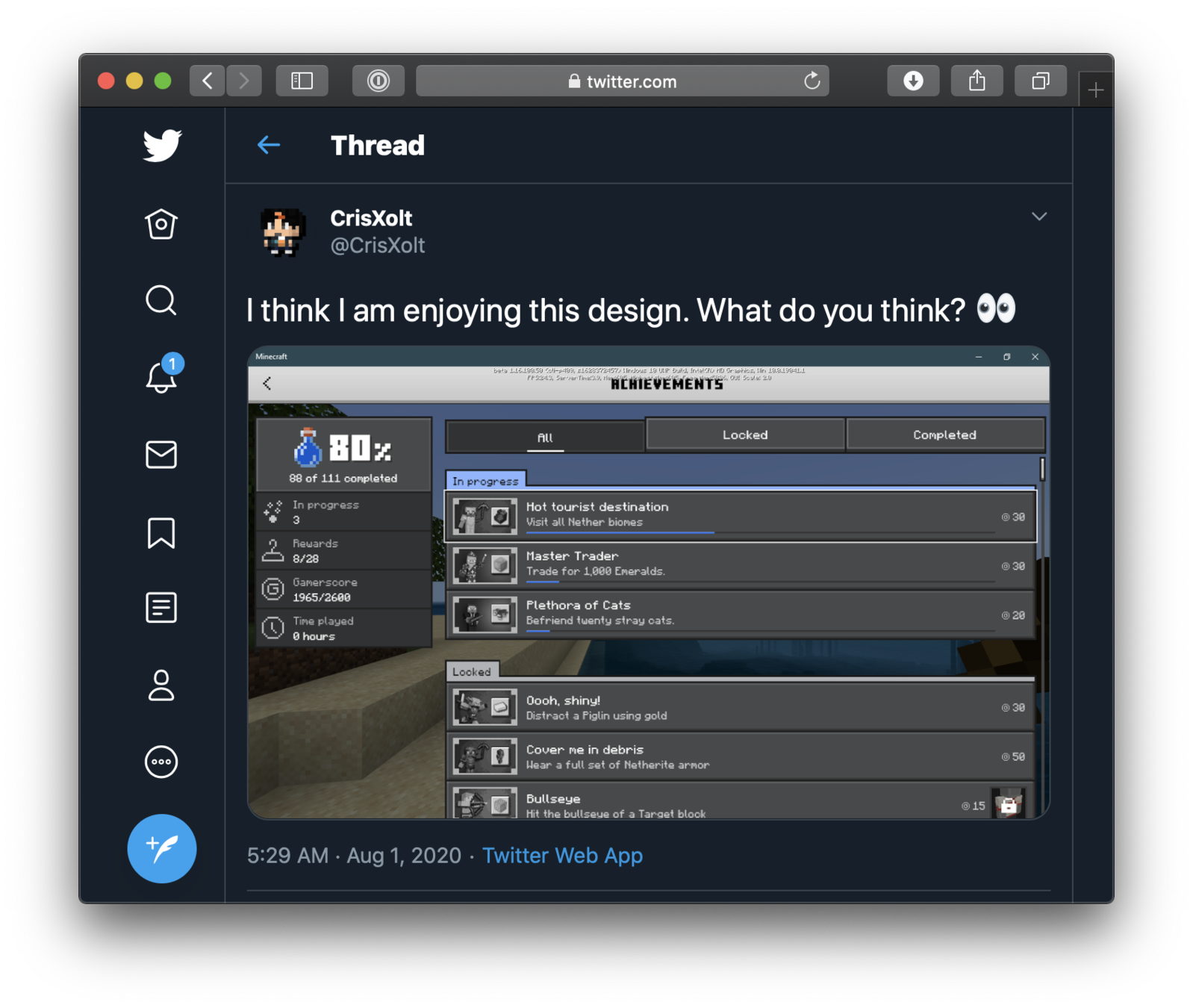Open a new tab plus button
The image size is (1193, 1008).
[1096, 90]
